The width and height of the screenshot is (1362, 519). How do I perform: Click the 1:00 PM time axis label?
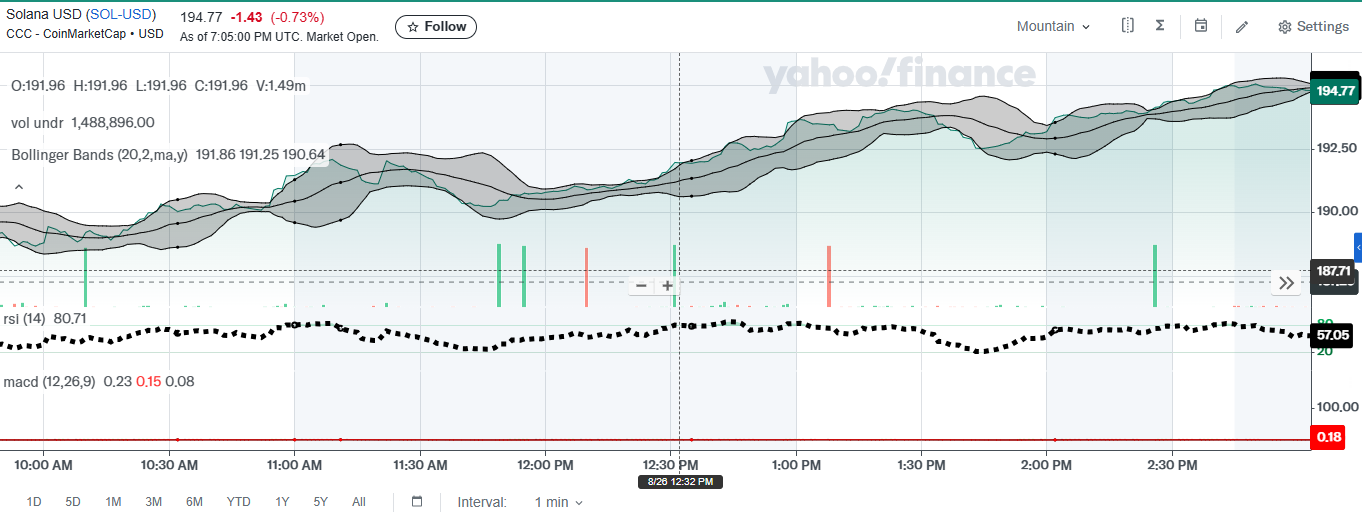(x=797, y=465)
